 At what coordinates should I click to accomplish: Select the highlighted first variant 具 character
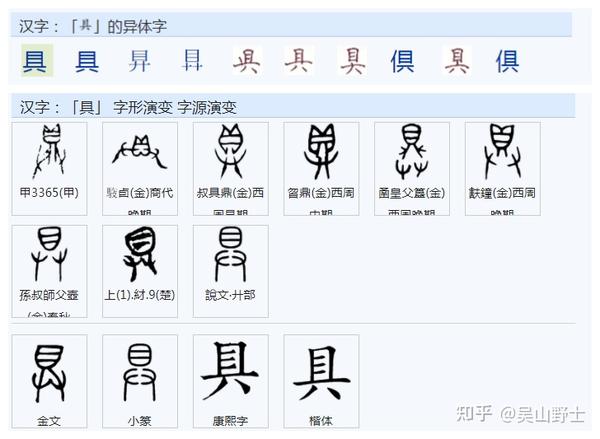click(x=37, y=60)
